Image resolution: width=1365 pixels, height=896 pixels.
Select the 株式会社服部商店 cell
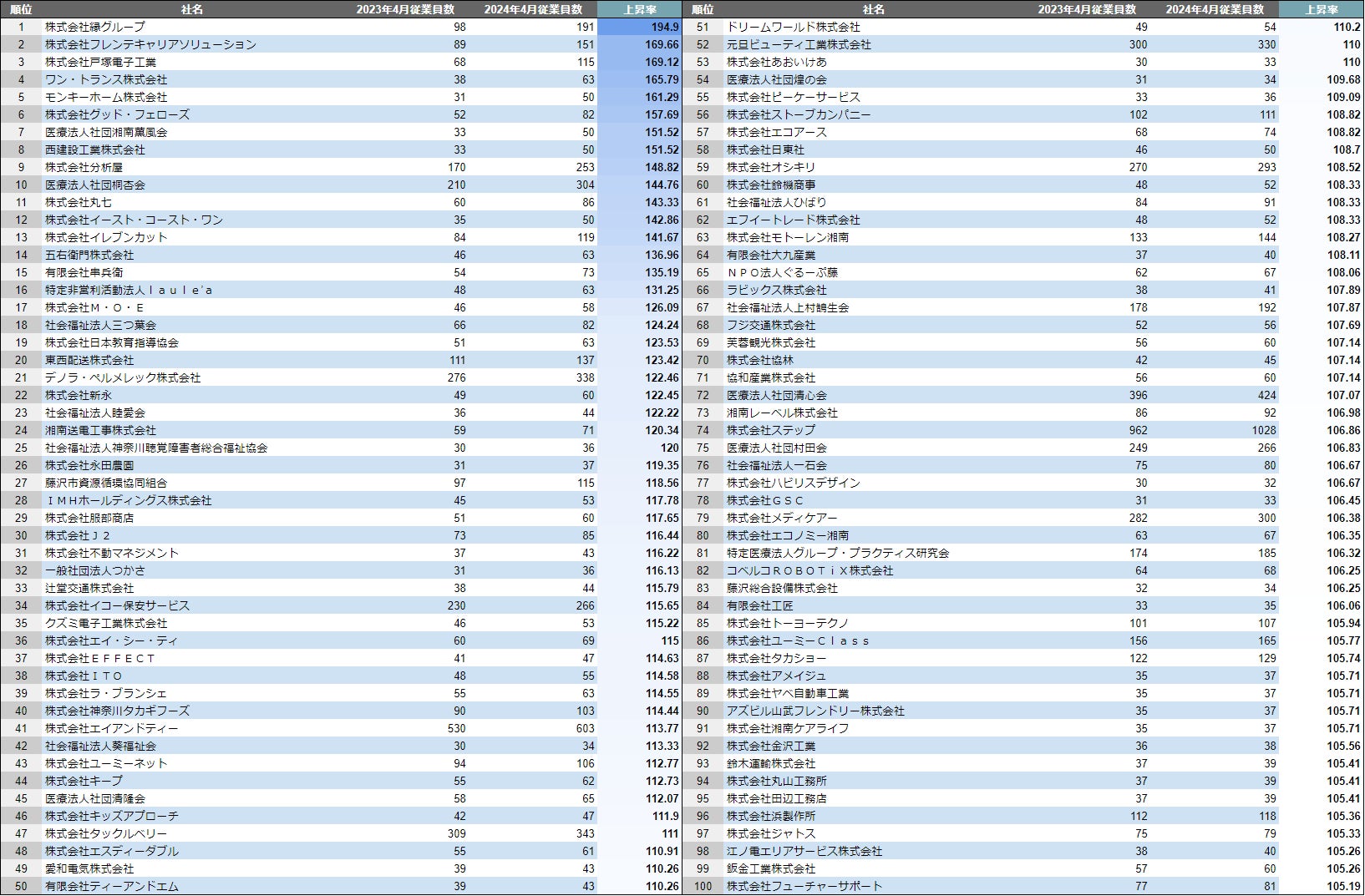[89, 518]
